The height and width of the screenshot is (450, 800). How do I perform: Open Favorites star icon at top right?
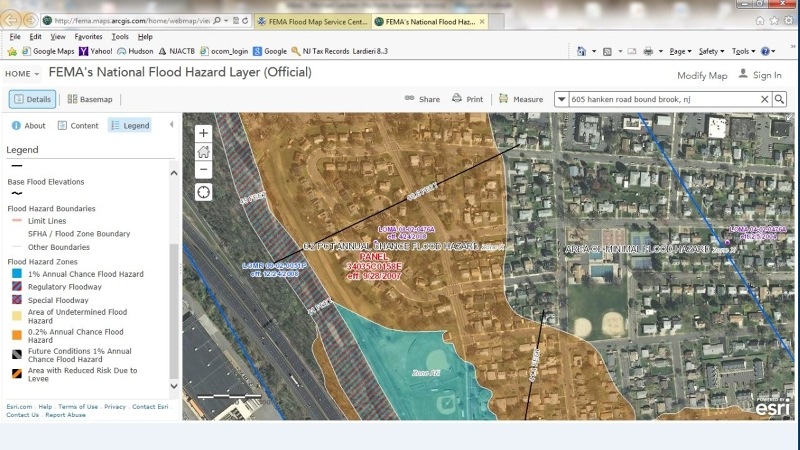pos(774,20)
